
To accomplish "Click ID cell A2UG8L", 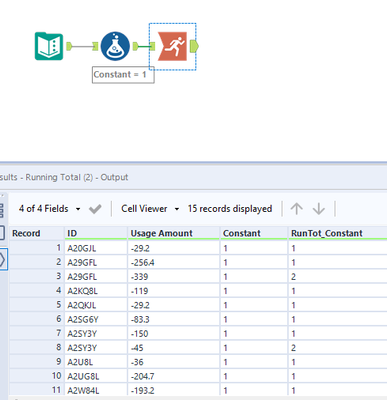I will (96, 376).
